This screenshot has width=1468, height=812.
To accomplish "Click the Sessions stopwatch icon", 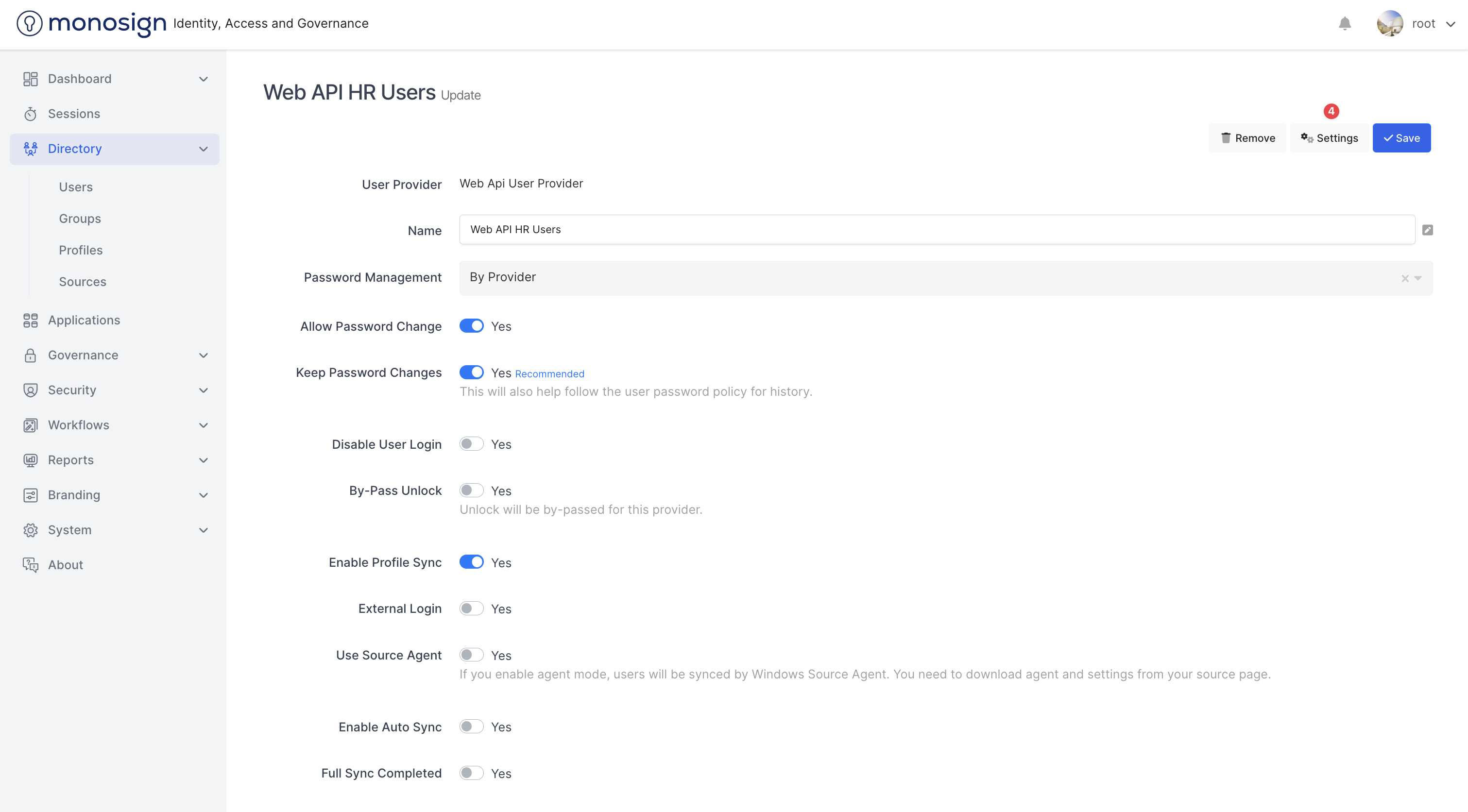I will (30, 114).
